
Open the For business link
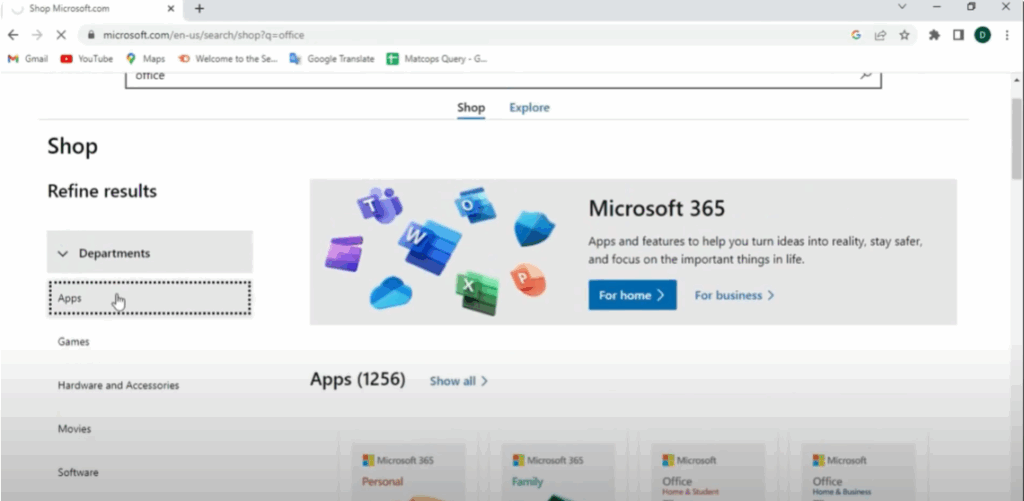coord(734,295)
